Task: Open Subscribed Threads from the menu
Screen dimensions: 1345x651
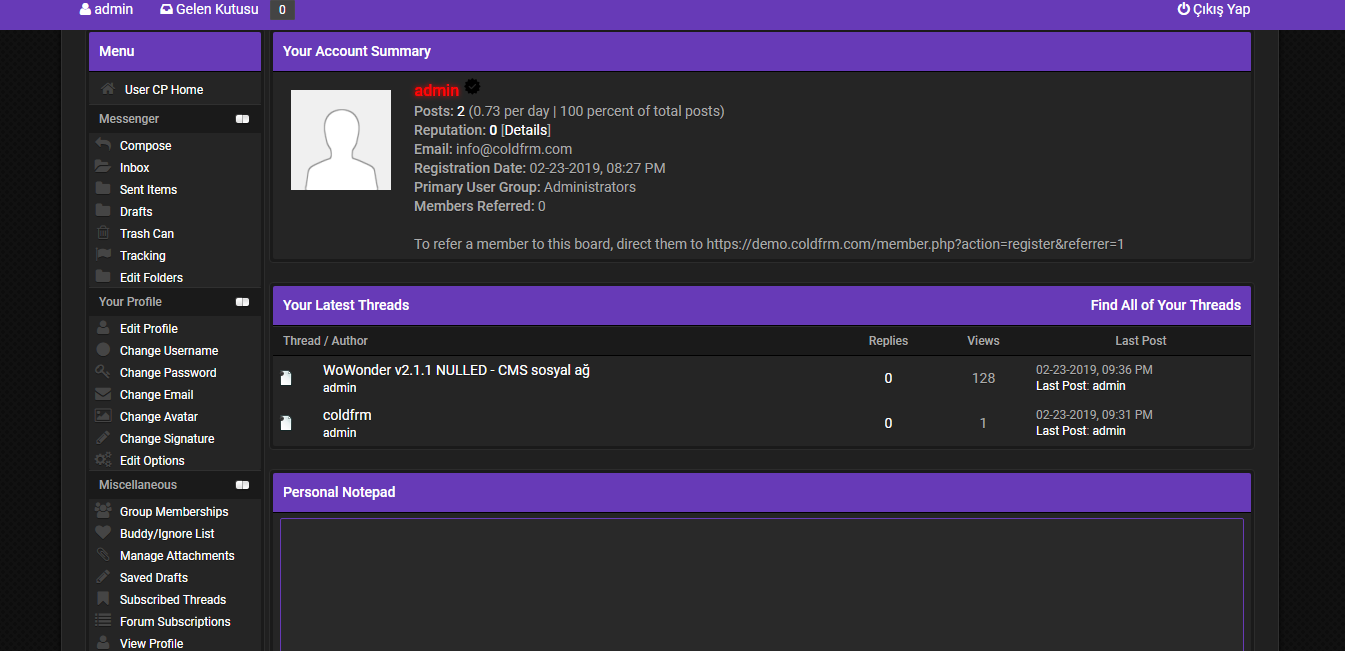Action: pos(172,600)
